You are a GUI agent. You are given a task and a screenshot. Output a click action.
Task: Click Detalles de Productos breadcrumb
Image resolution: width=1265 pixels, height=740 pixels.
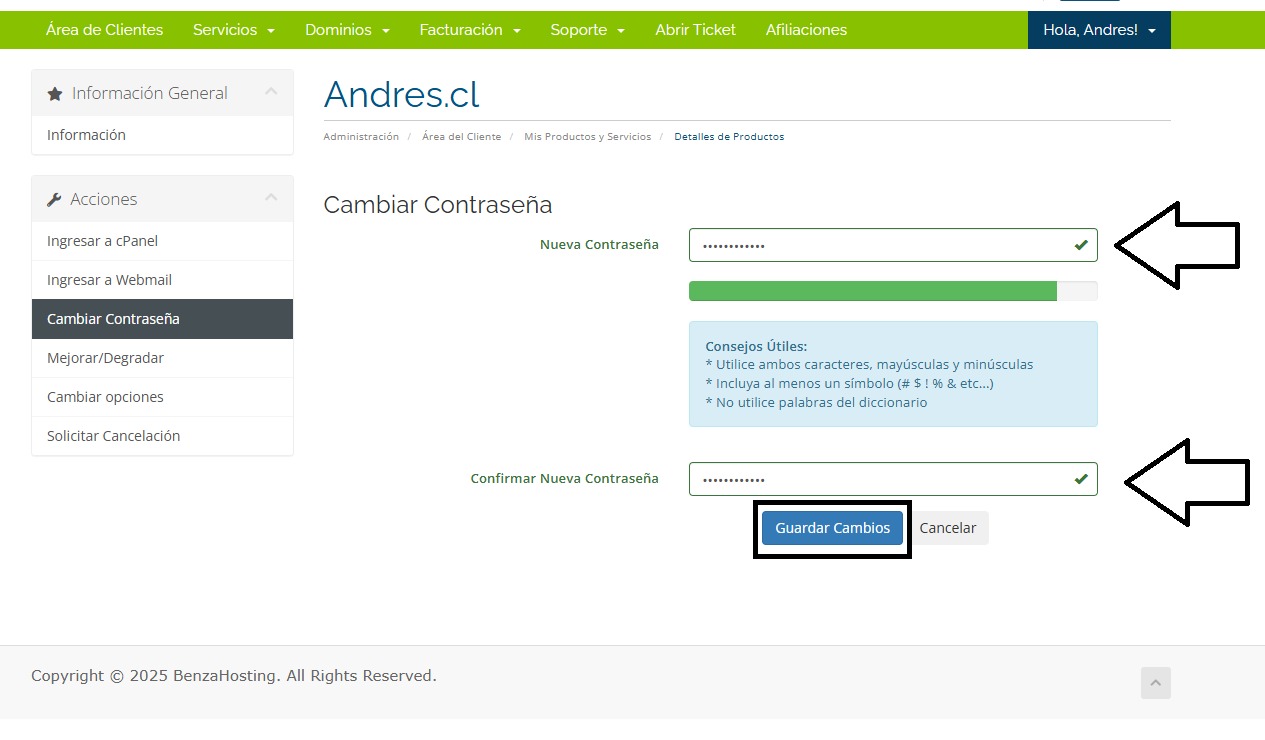coord(729,137)
